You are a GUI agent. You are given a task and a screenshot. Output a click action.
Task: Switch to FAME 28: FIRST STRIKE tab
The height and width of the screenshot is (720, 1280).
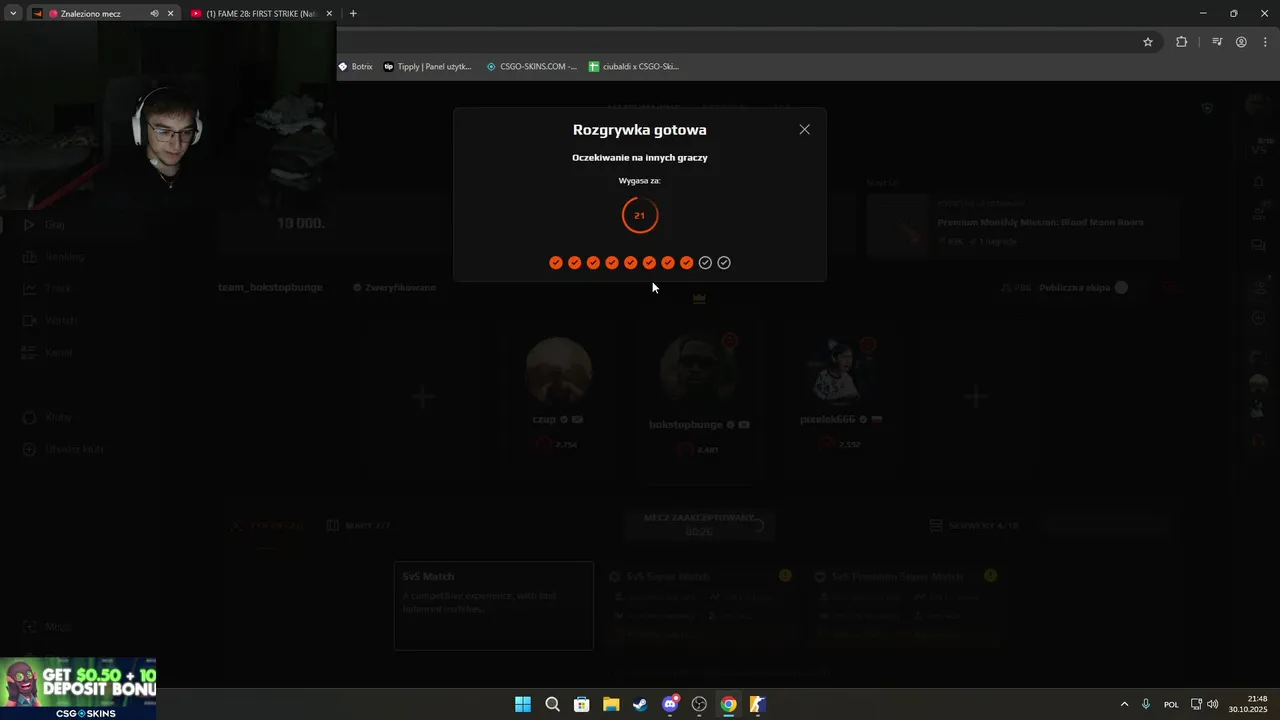tap(261, 14)
